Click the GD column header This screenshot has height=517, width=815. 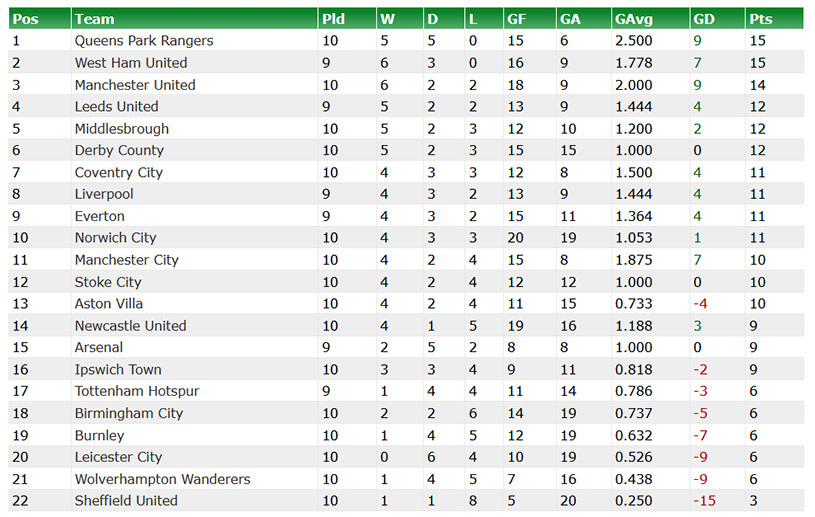point(704,19)
